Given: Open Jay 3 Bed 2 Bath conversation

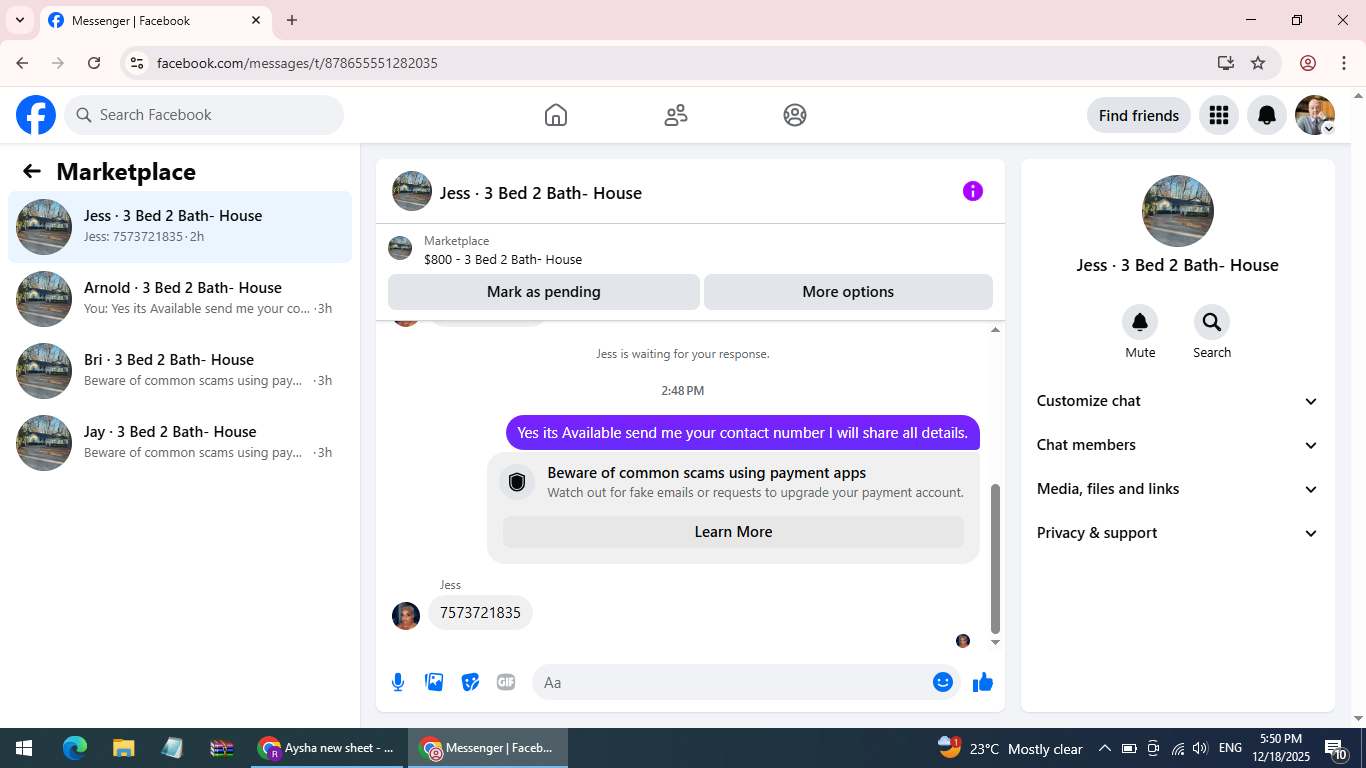Looking at the screenshot, I should (x=180, y=443).
